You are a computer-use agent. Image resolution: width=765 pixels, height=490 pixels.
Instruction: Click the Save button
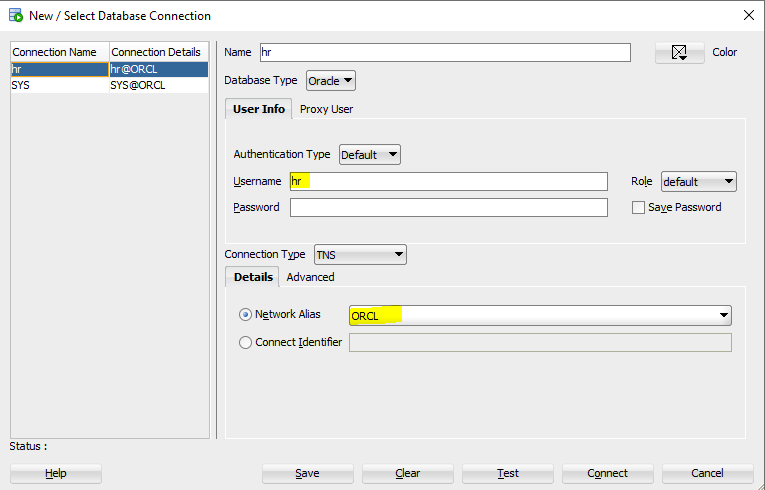click(307, 473)
